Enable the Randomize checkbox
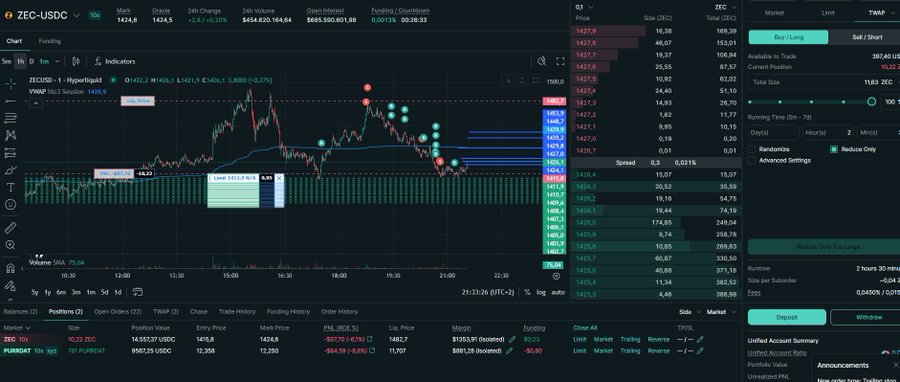Image resolution: width=900 pixels, height=382 pixels. [751, 149]
